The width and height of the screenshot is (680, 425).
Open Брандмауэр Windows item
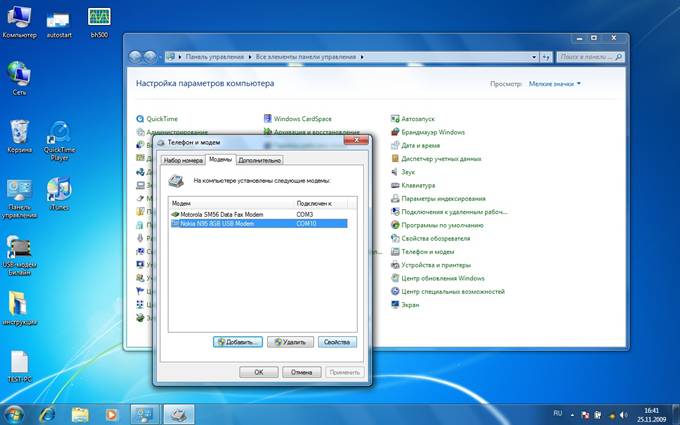click(428, 132)
